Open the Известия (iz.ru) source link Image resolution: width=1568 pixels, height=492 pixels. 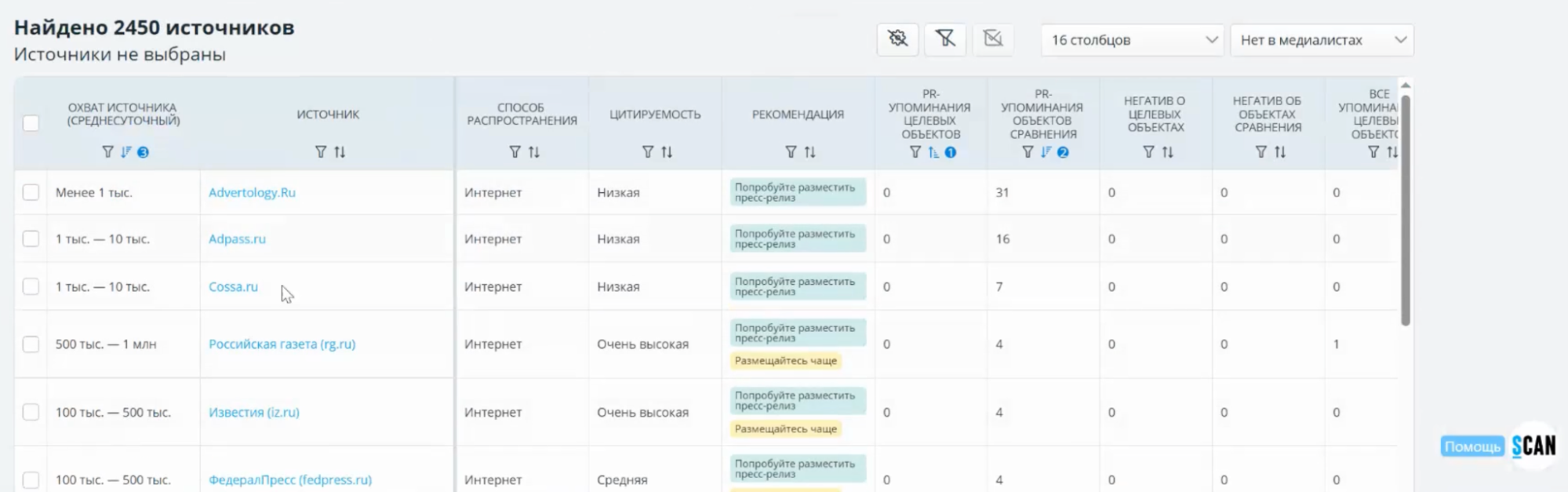[x=253, y=412]
